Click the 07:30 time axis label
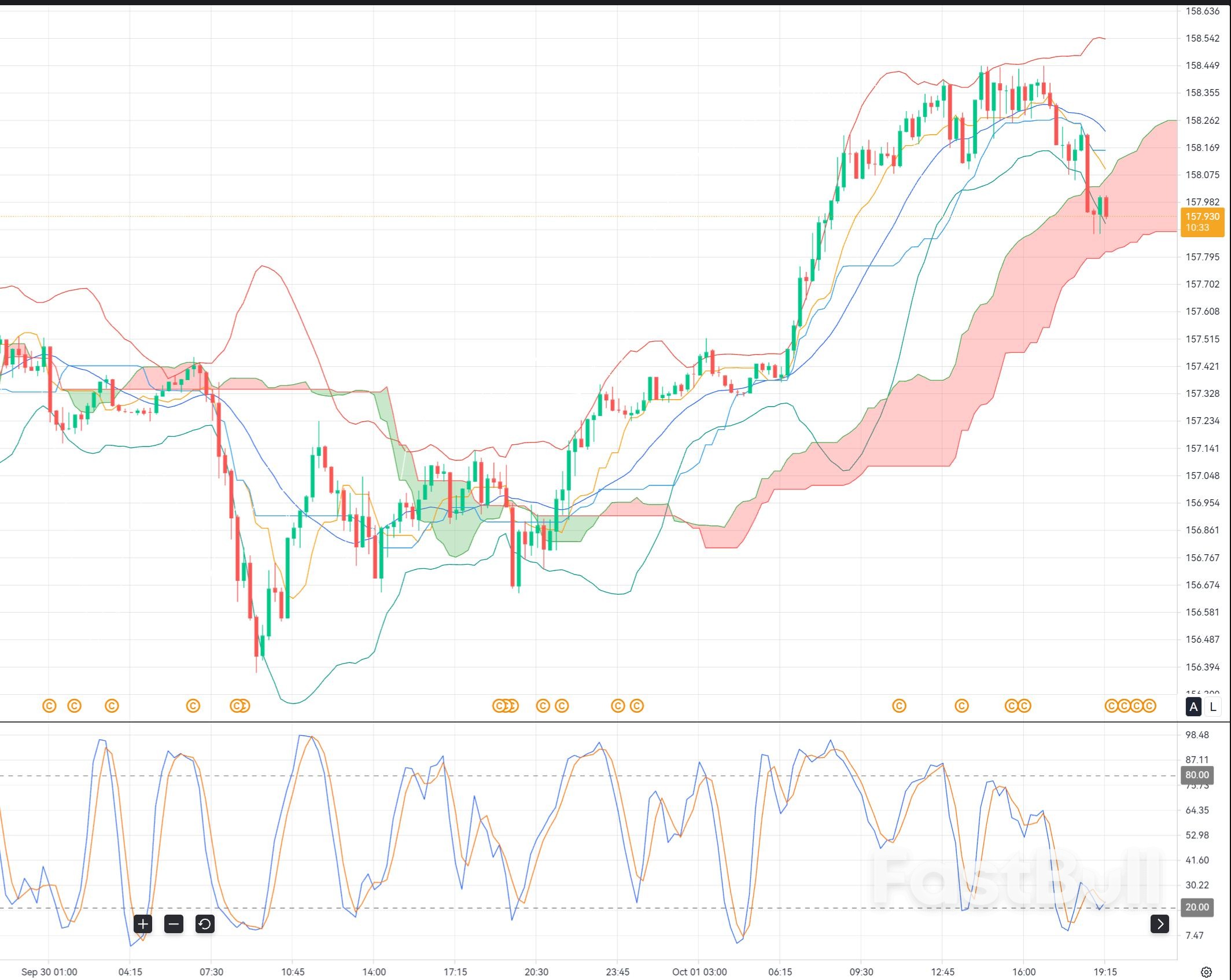1231x980 pixels. pos(211,972)
